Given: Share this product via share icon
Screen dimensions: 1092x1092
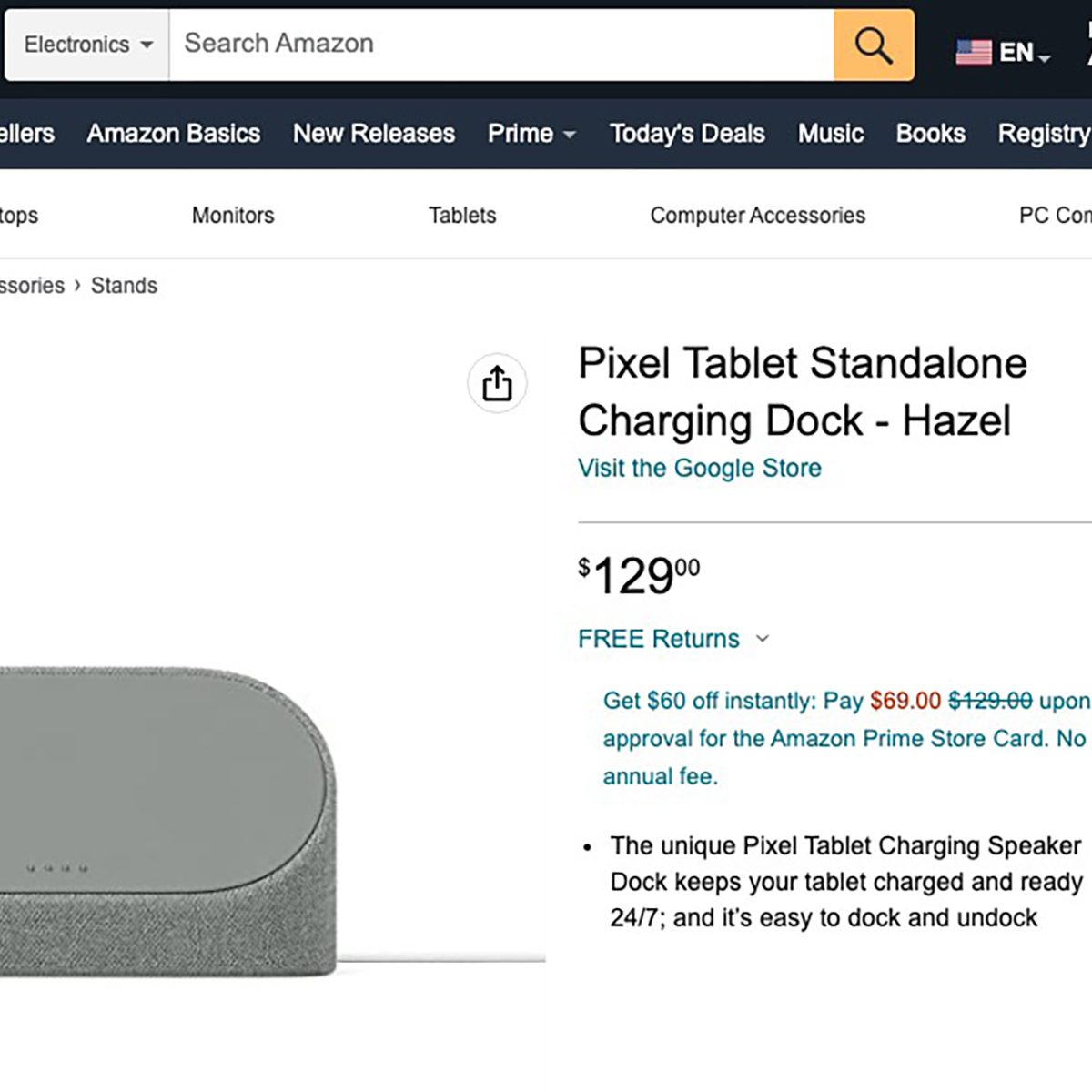Looking at the screenshot, I should coord(497,383).
